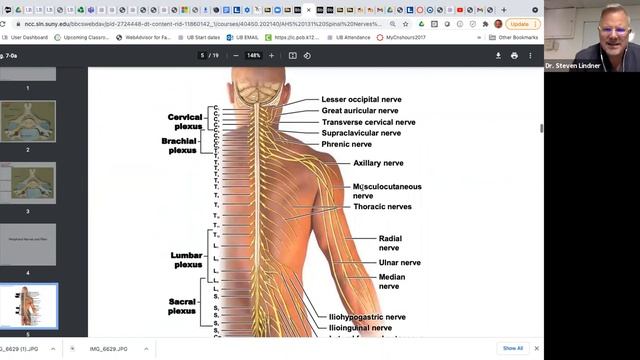The height and width of the screenshot is (360, 640).
Task: Open the Chrome extensions puzzle icon
Action: click(x=485, y=24)
